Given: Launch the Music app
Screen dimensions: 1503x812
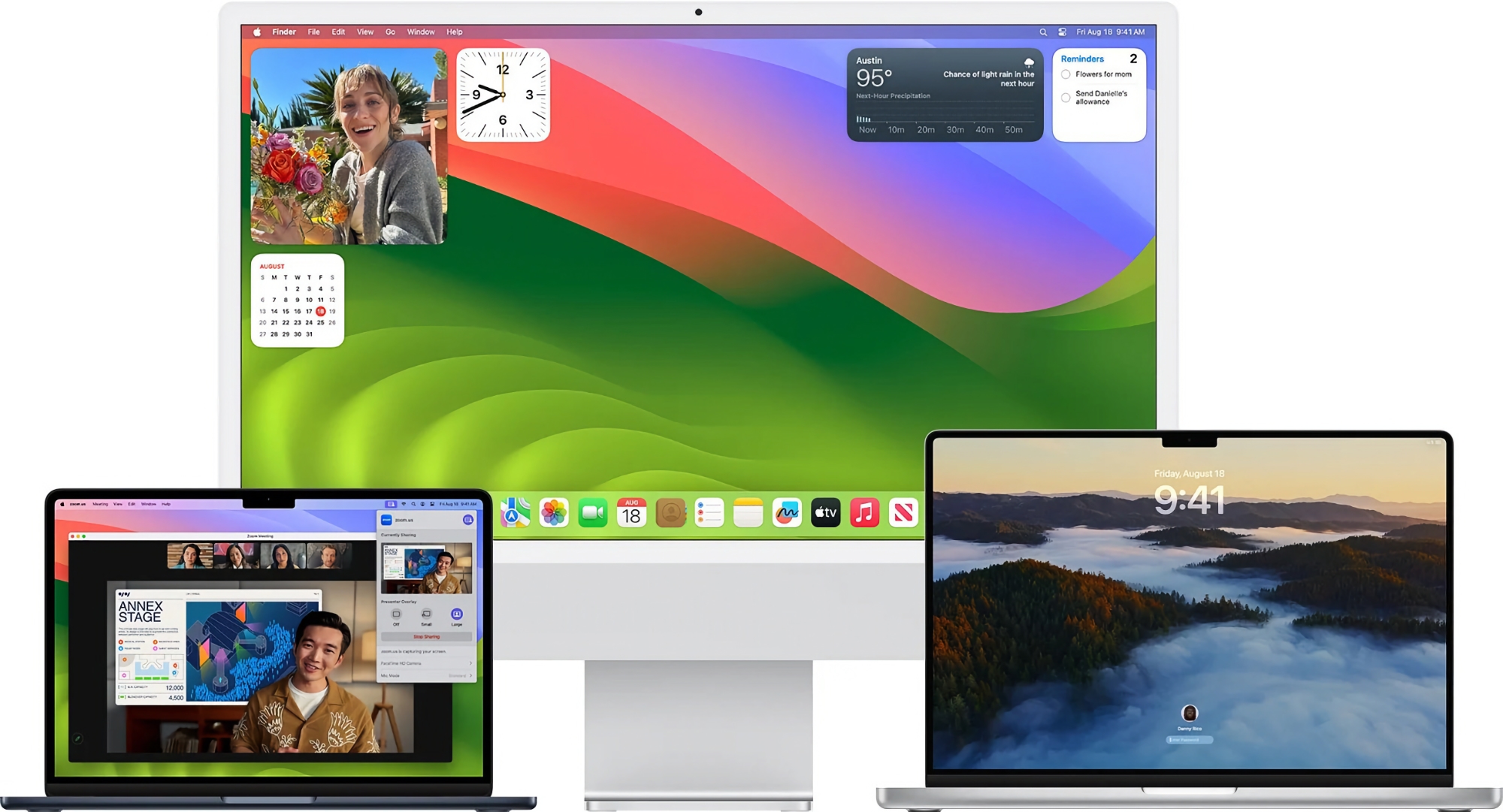Looking at the screenshot, I should [x=864, y=513].
